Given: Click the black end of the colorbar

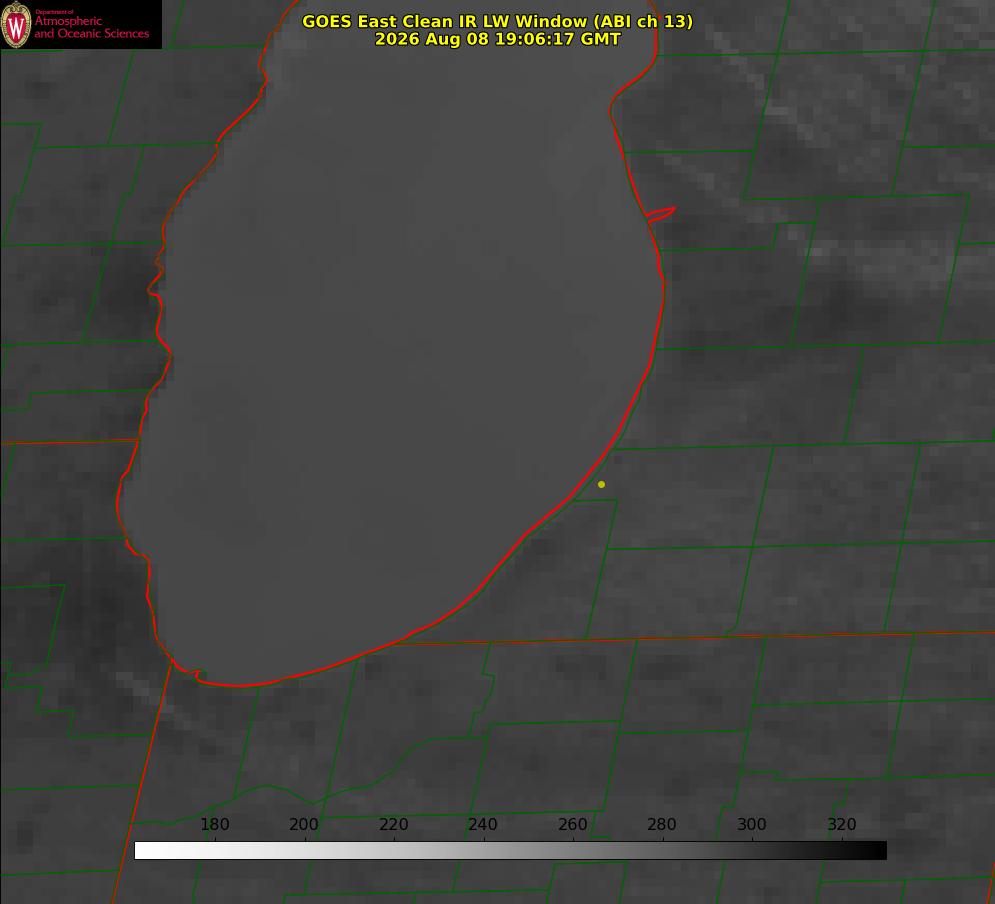Looking at the screenshot, I should (x=880, y=851).
